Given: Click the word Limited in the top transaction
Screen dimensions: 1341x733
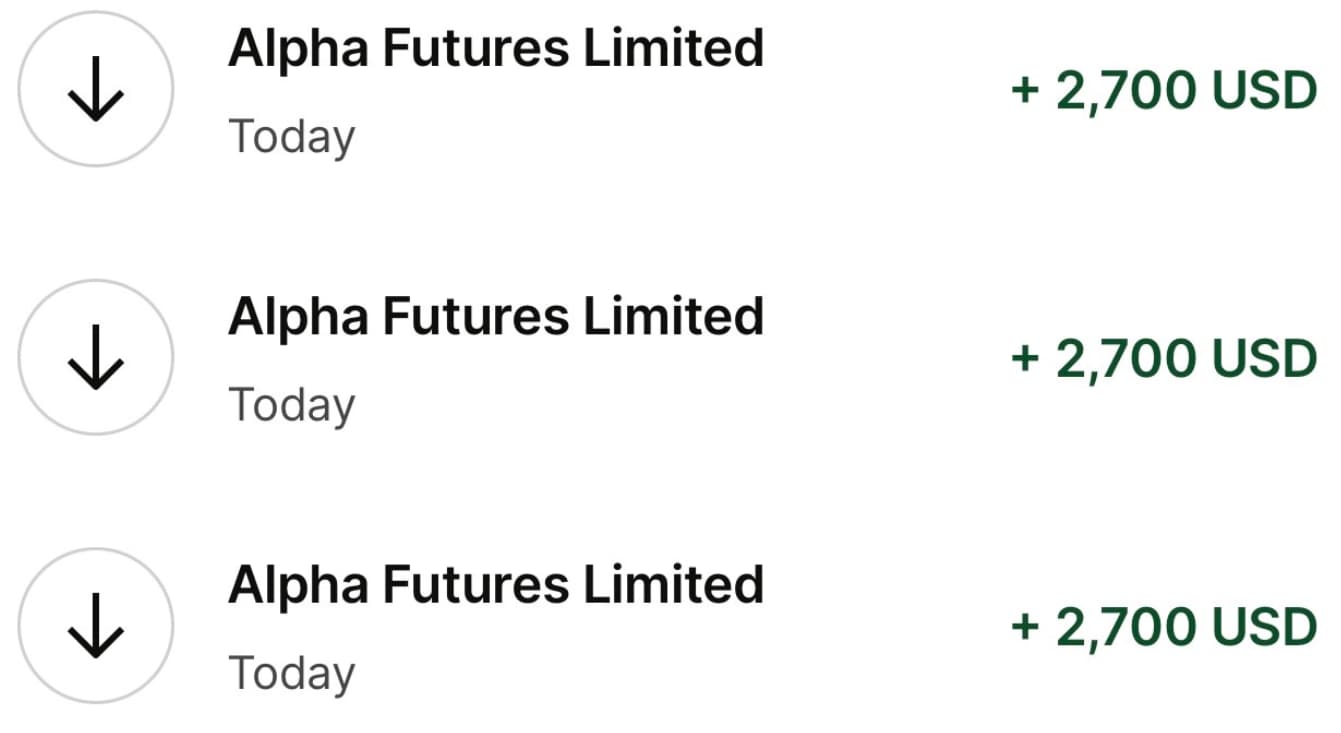Looking at the screenshot, I should pos(673,48).
